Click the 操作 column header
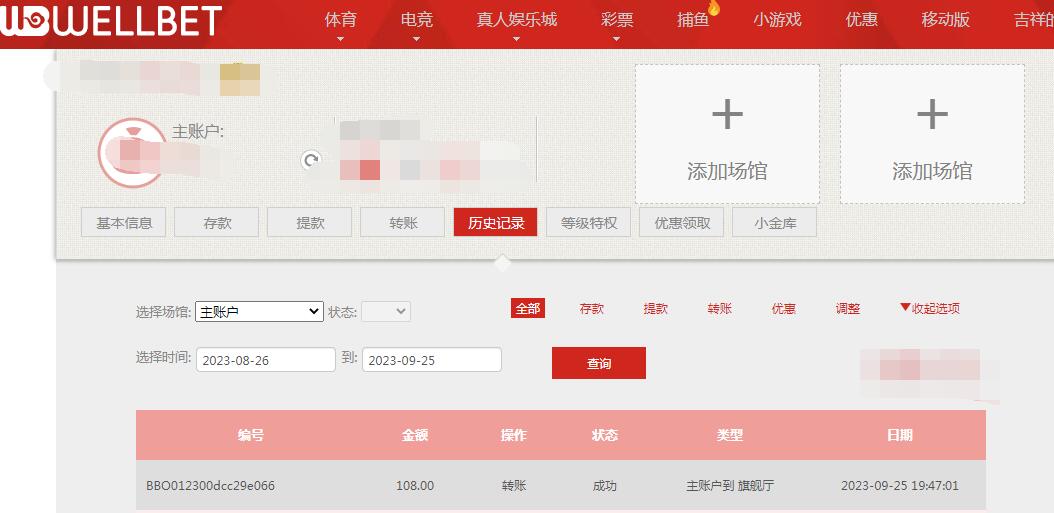The image size is (1054, 513). (513, 435)
